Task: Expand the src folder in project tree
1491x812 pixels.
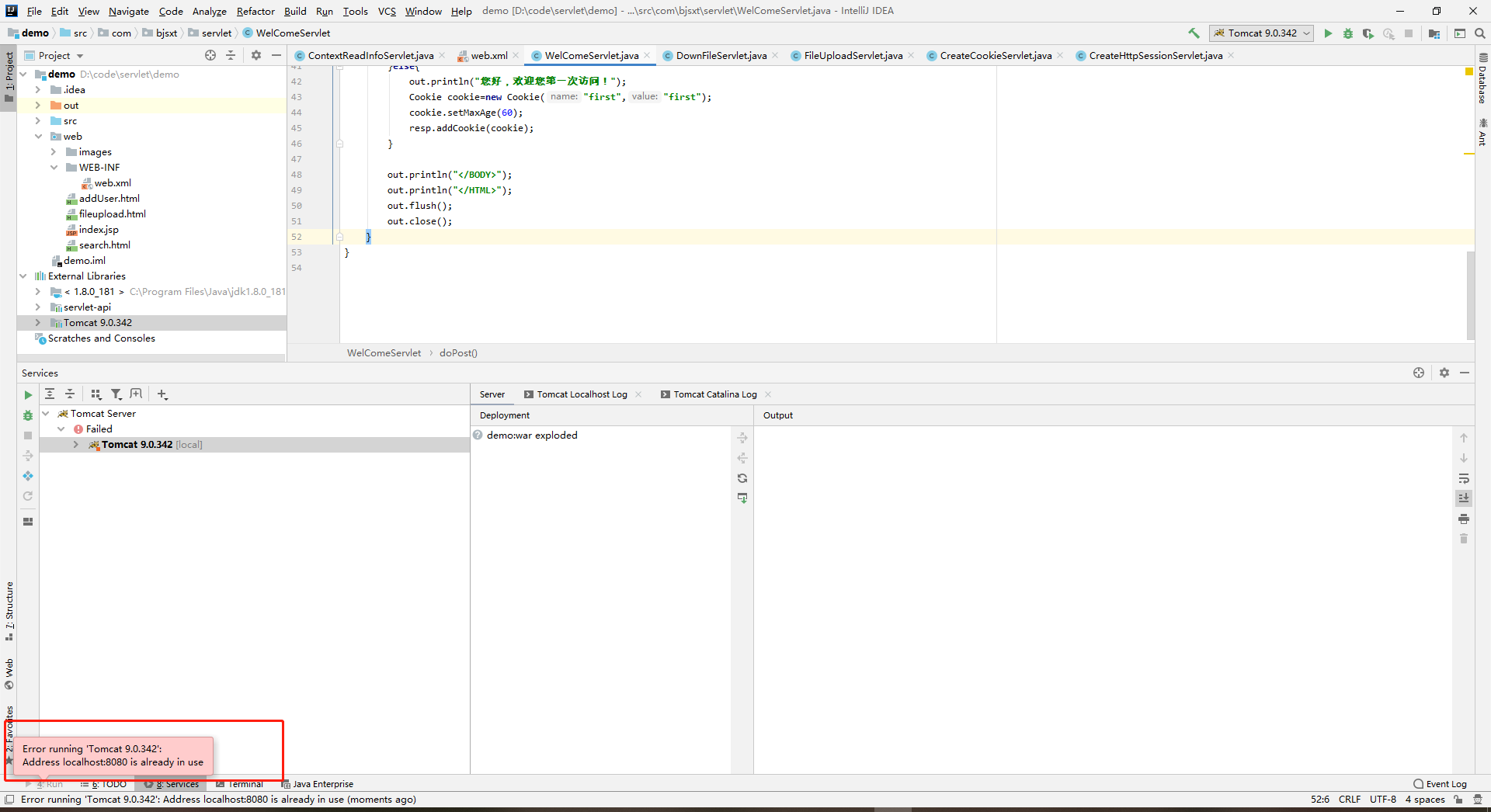Action: point(38,121)
